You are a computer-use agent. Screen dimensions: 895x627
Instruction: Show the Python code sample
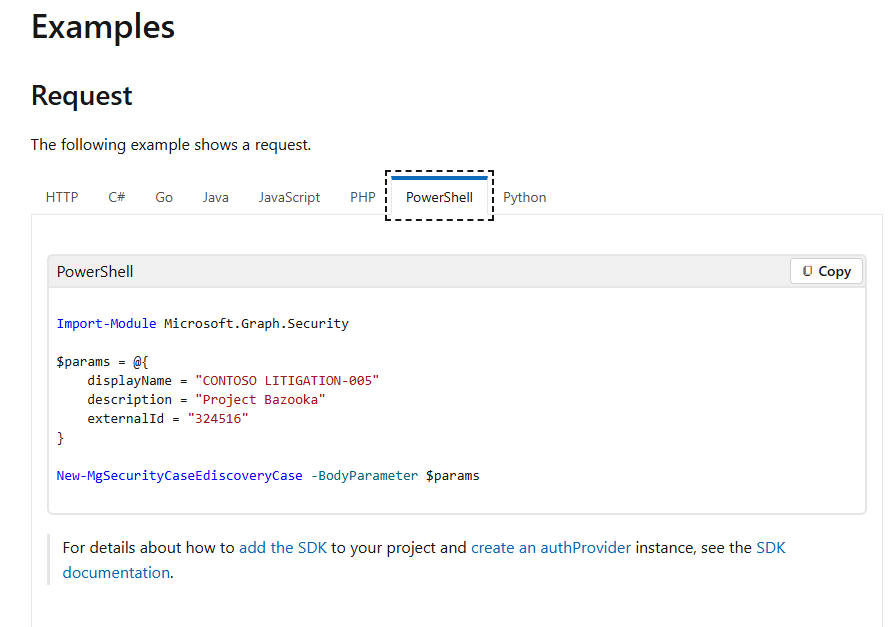click(x=524, y=197)
